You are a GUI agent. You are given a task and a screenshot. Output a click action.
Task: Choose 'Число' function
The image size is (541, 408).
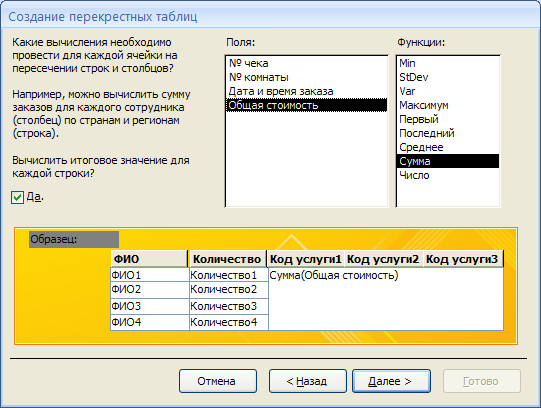tap(448, 175)
